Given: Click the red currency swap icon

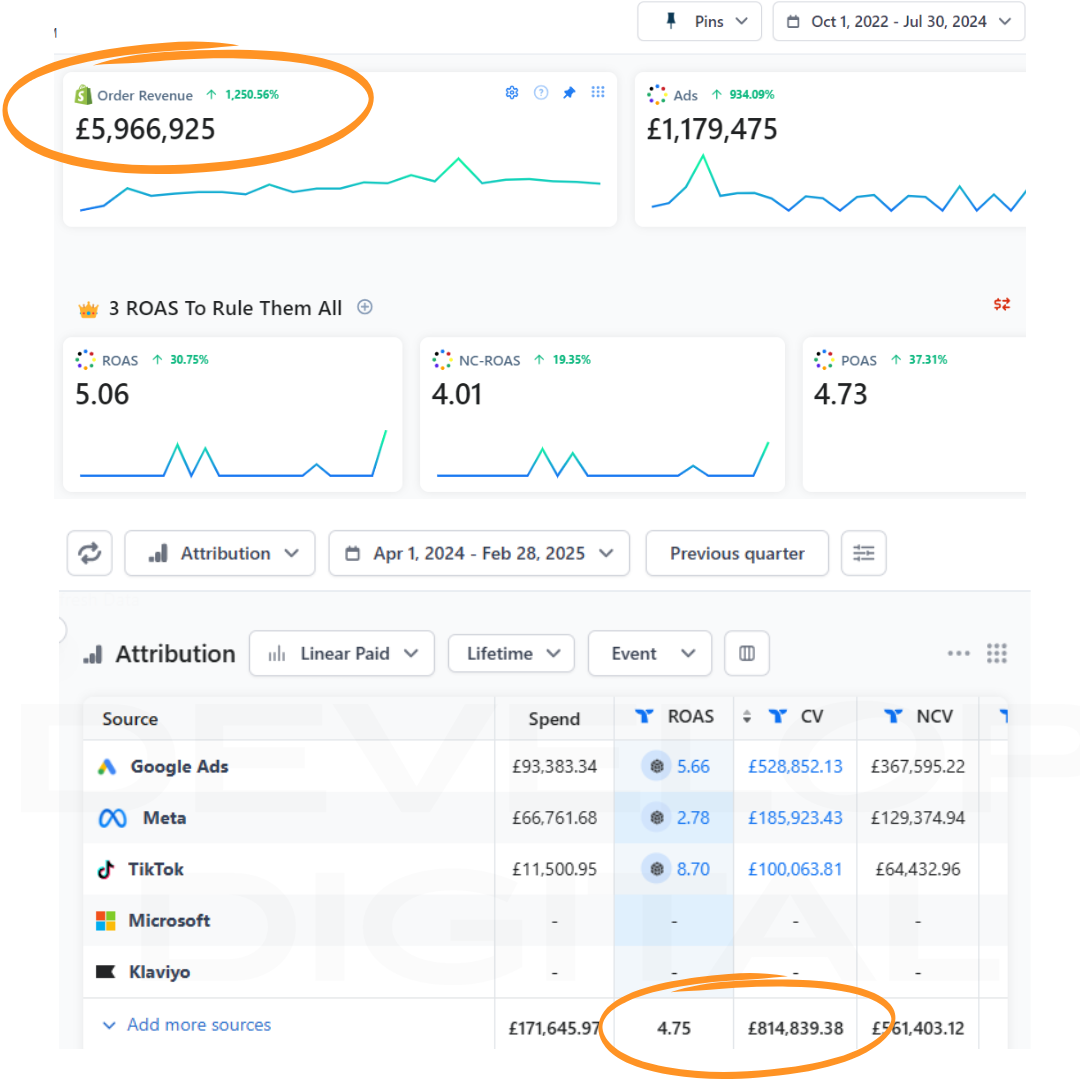Looking at the screenshot, I should 1001,304.
